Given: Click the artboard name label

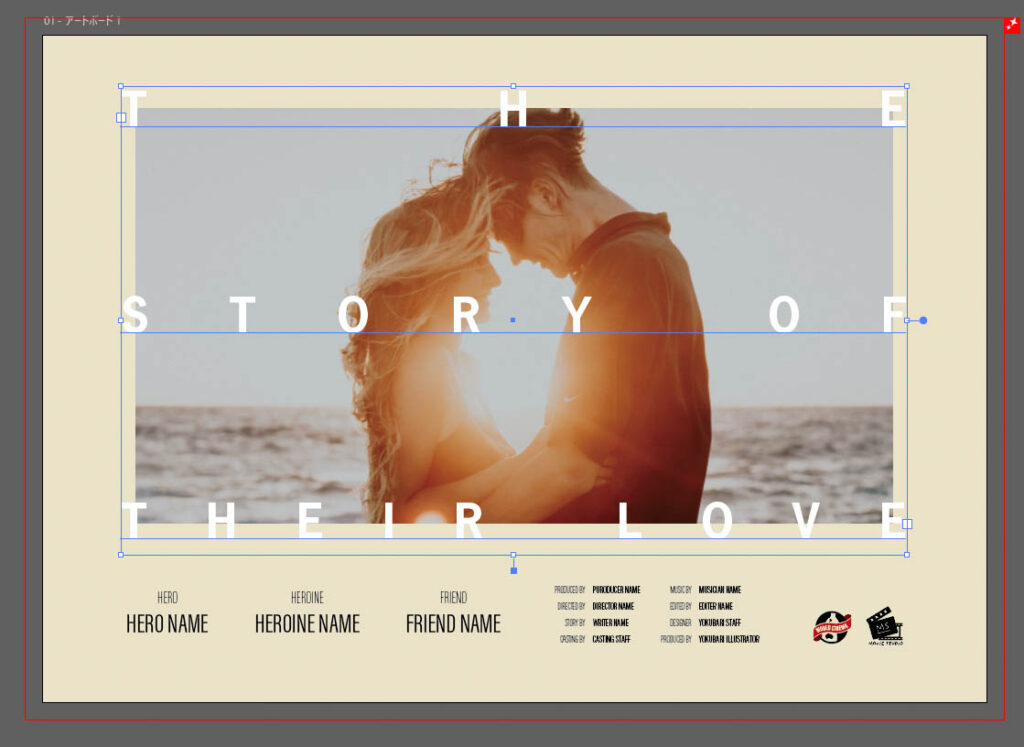Looking at the screenshot, I should click(x=82, y=21).
